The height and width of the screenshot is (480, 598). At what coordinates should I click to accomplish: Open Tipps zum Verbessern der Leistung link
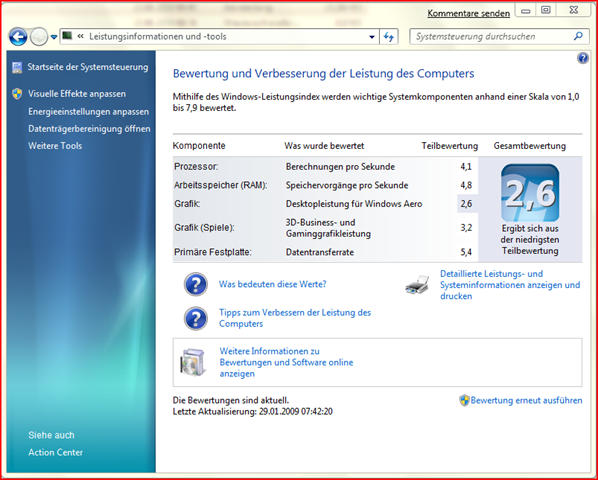(x=295, y=318)
